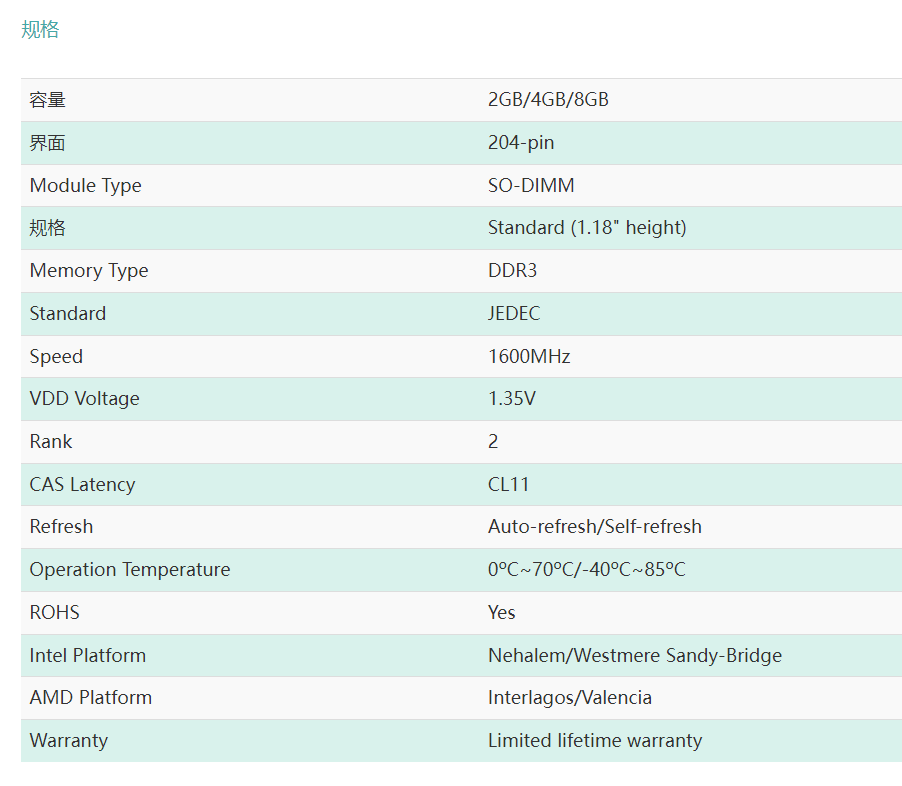The image size is (902, 786).
Task: Click the SO-DIMM value cell
Action: point(531,185)
